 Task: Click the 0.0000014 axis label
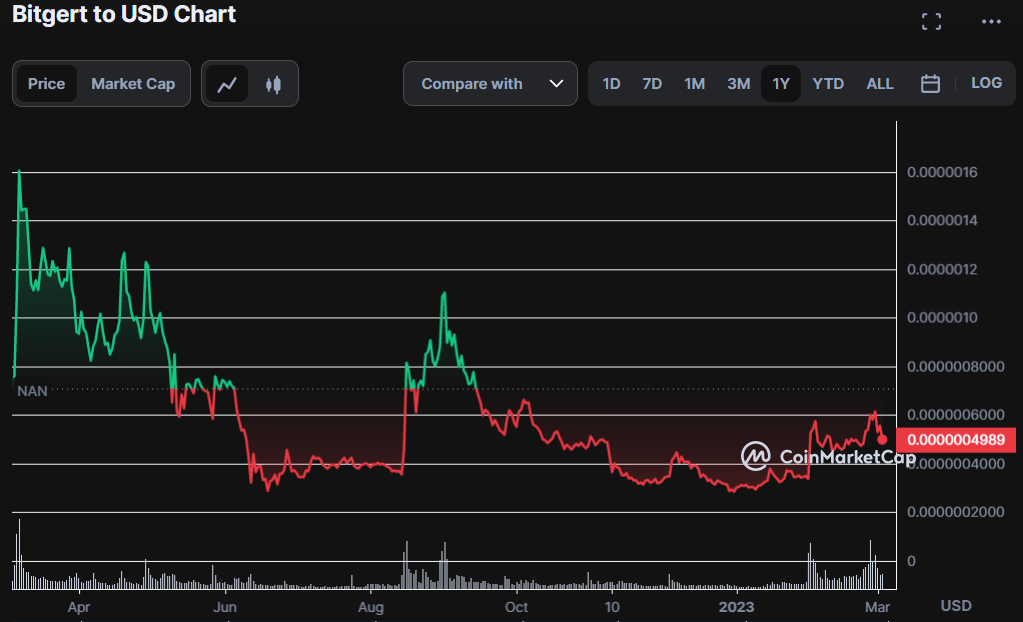click(x=942, y=221)
